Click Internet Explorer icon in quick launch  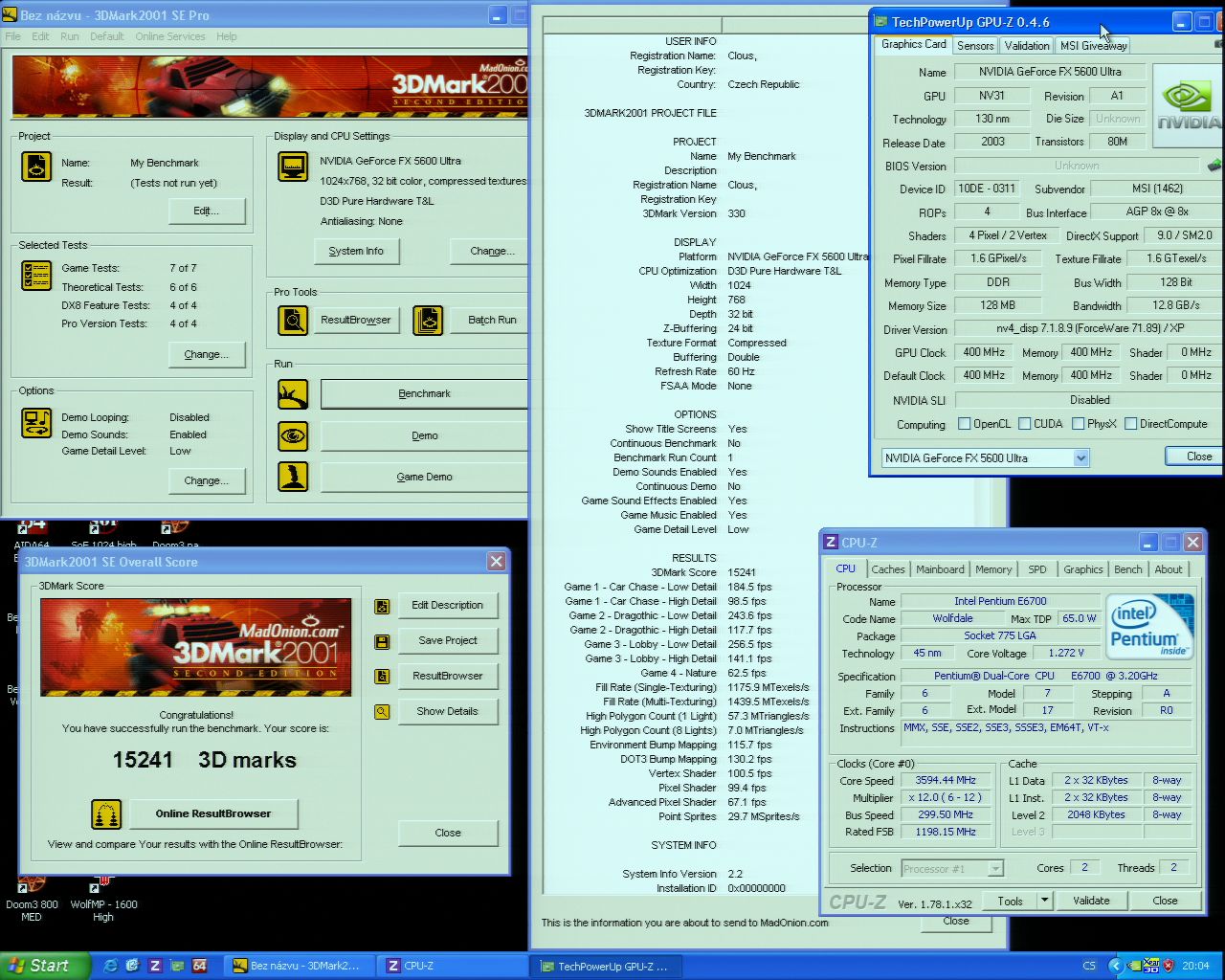pyautogui.click(x=110, y=966)
